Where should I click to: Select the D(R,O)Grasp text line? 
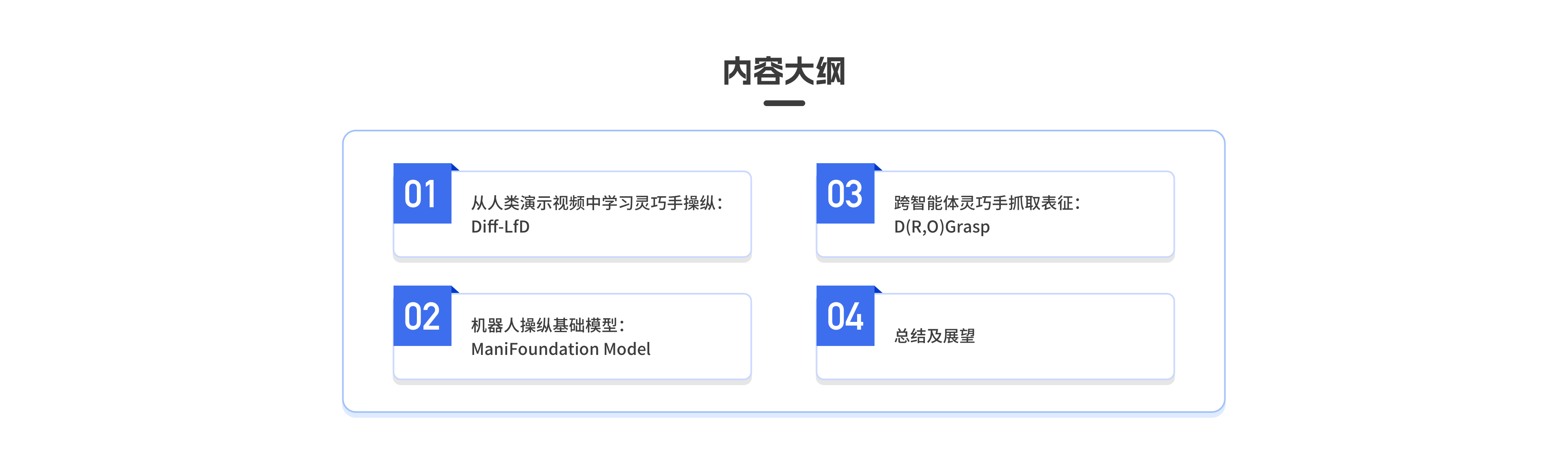click(942, 227)
